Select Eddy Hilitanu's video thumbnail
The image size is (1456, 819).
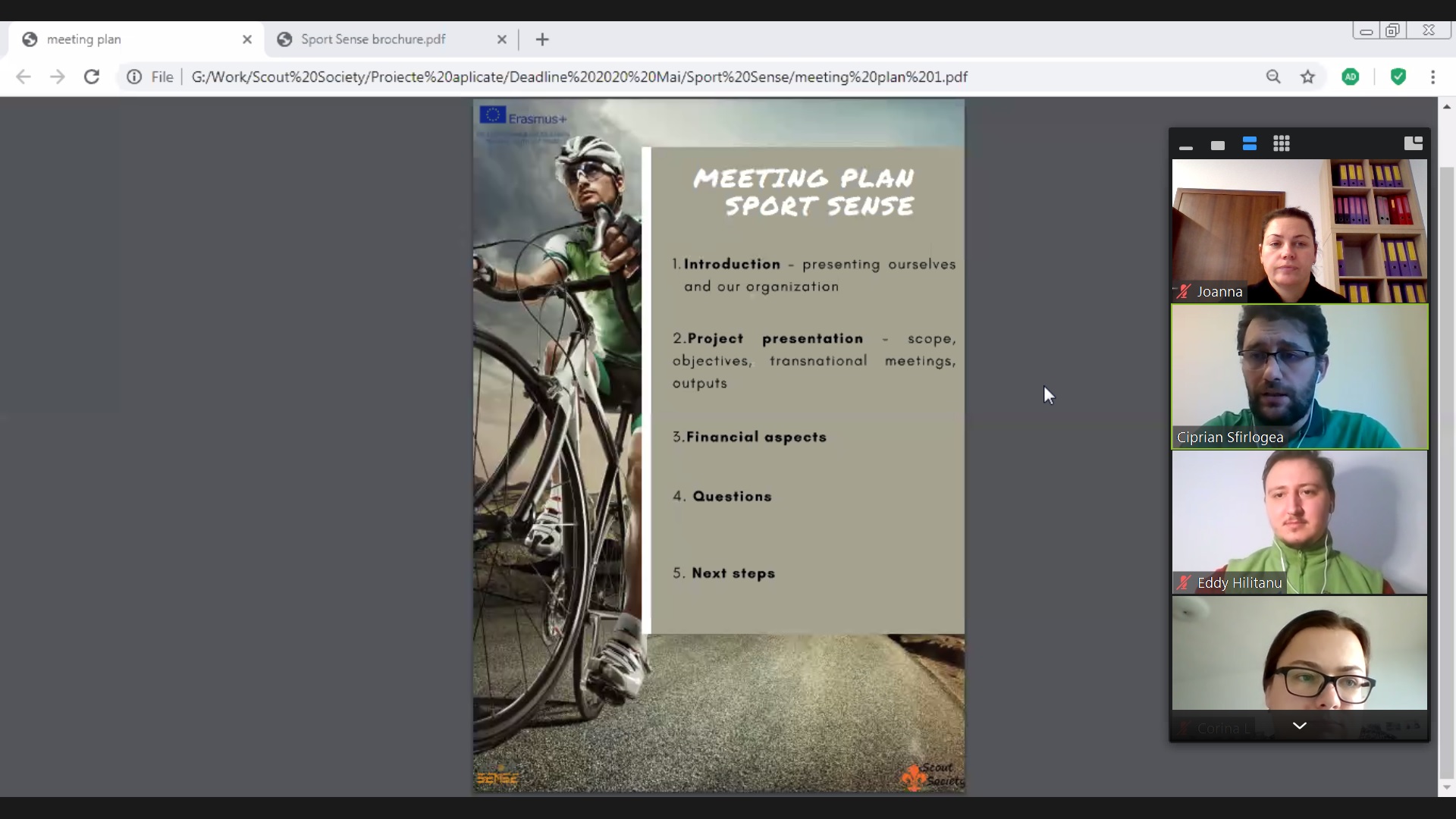[x=1300, y=522]
